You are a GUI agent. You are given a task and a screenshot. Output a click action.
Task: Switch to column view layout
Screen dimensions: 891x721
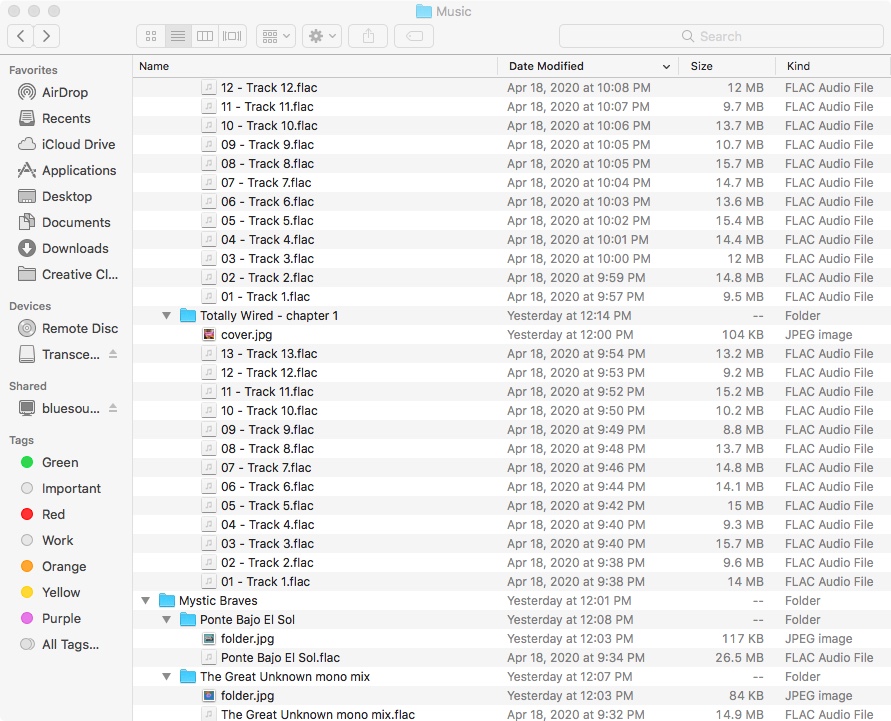205,36
